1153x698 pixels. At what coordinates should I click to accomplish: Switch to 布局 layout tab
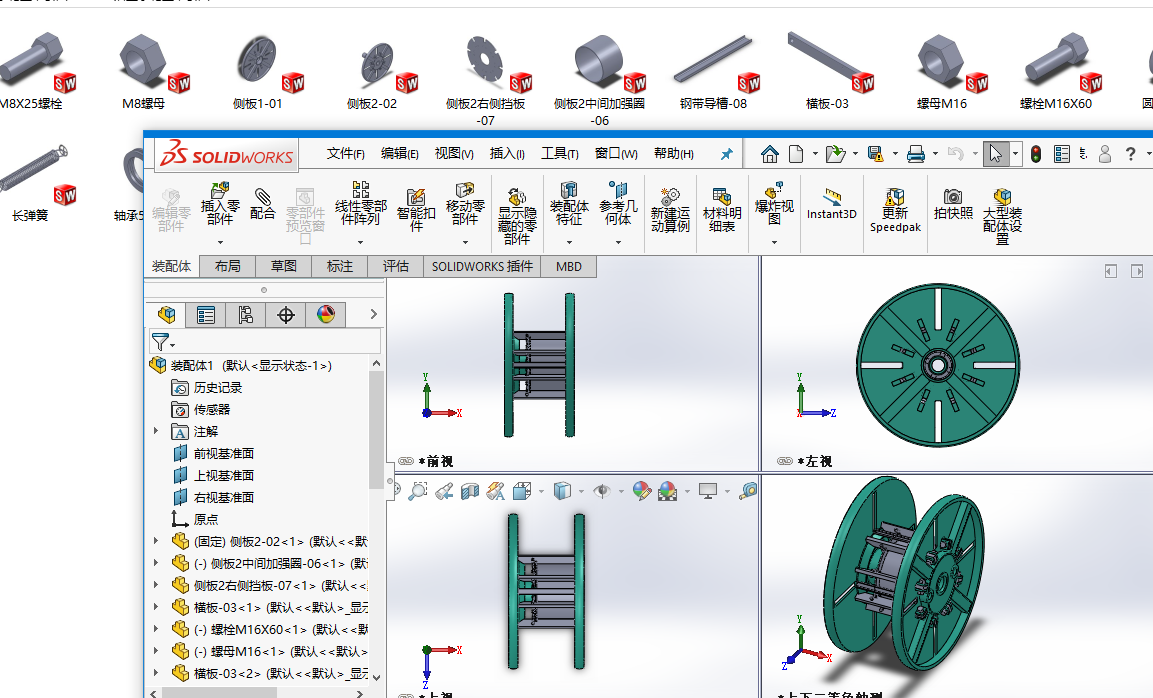227,266
